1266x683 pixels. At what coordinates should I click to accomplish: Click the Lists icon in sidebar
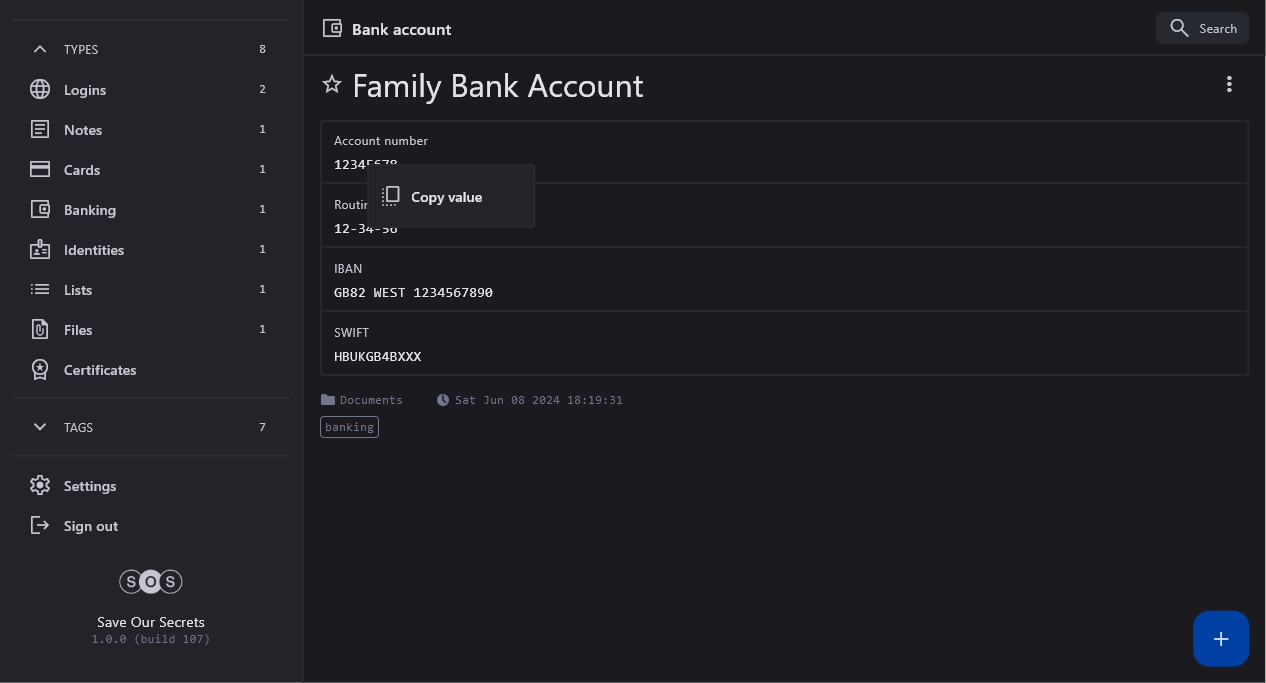point(40,290)
